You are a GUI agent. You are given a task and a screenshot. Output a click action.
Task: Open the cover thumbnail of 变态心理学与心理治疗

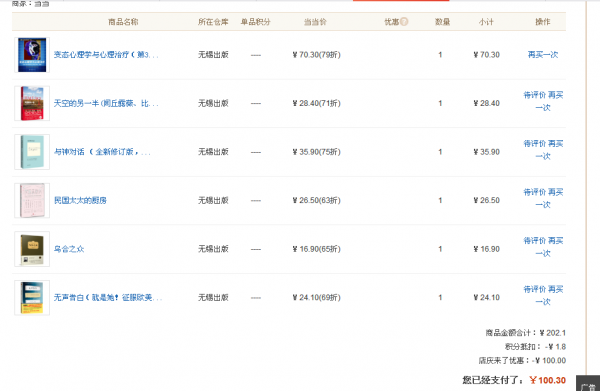coord(32,55)
